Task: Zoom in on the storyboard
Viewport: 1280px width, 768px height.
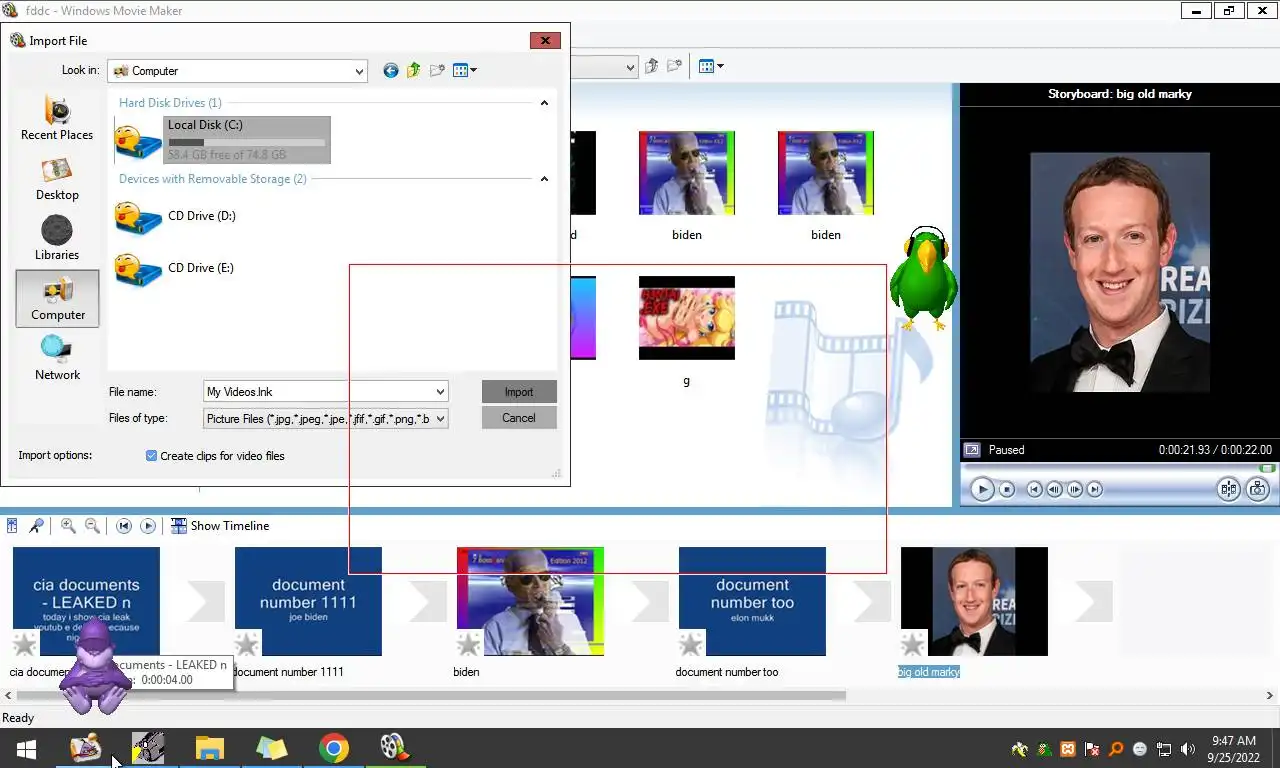Action: tap(68, 526)
